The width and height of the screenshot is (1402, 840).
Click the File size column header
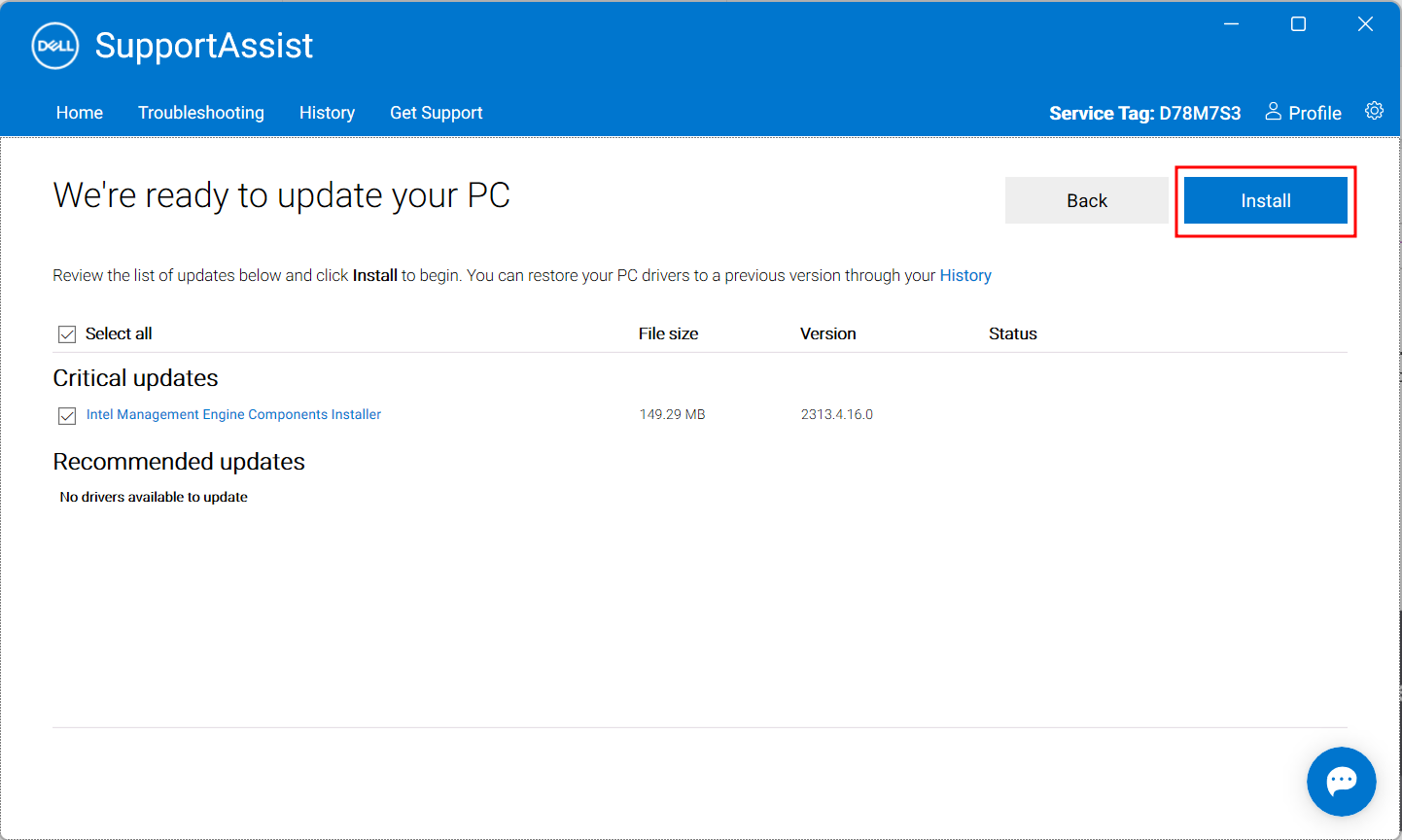pos(668,333)
